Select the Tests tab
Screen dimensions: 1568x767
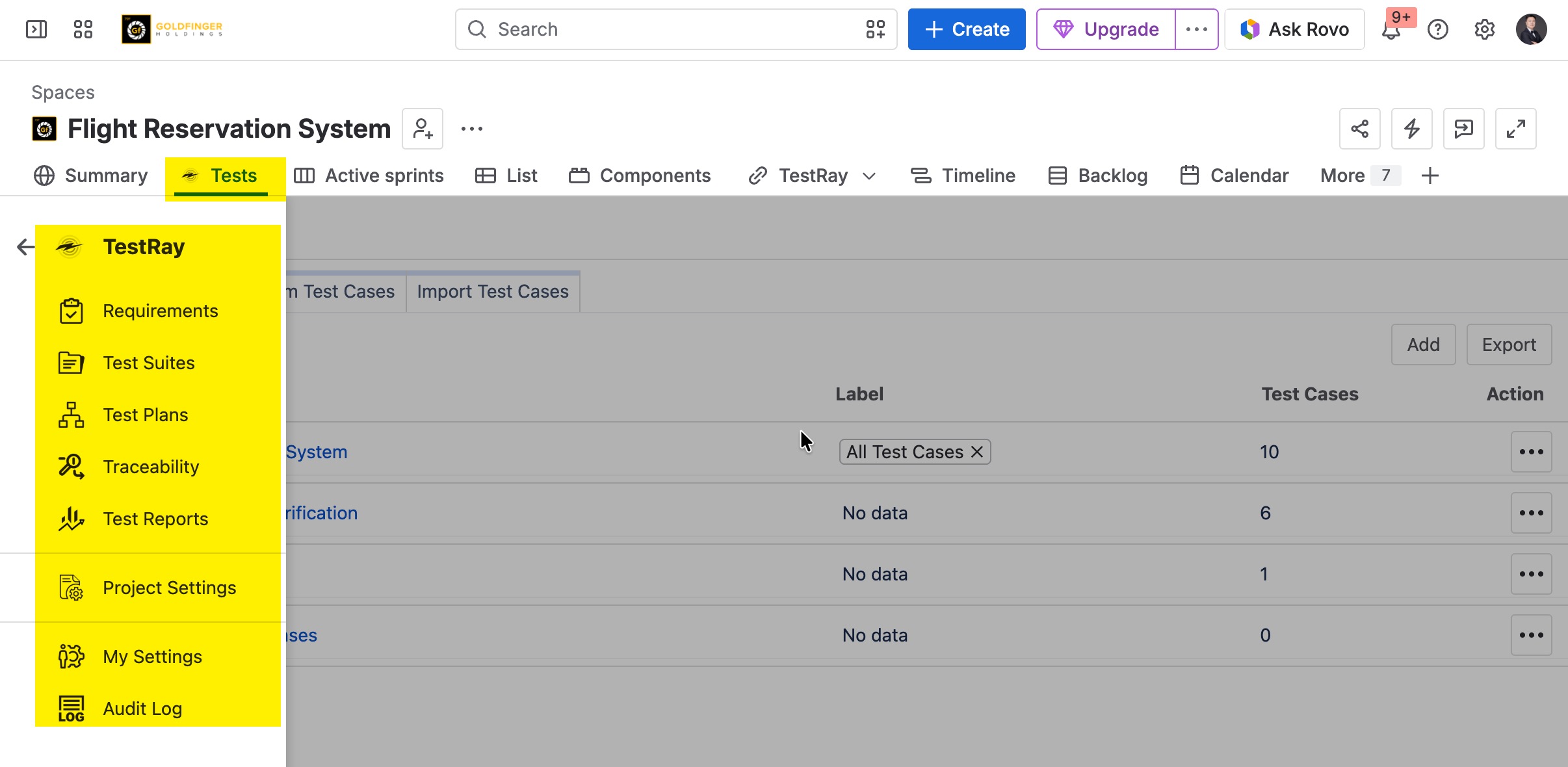pos(221,175)
